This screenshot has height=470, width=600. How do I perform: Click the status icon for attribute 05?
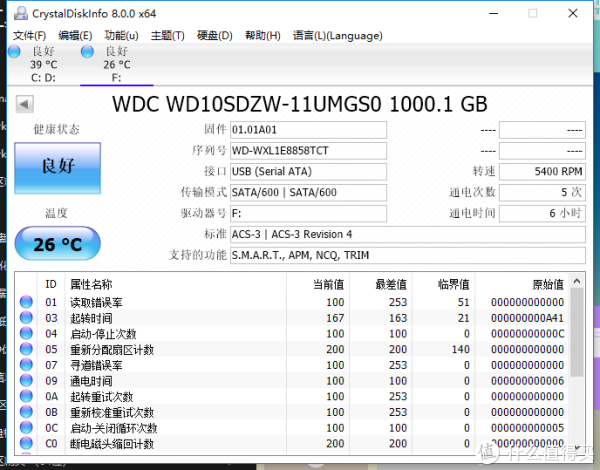26,349
